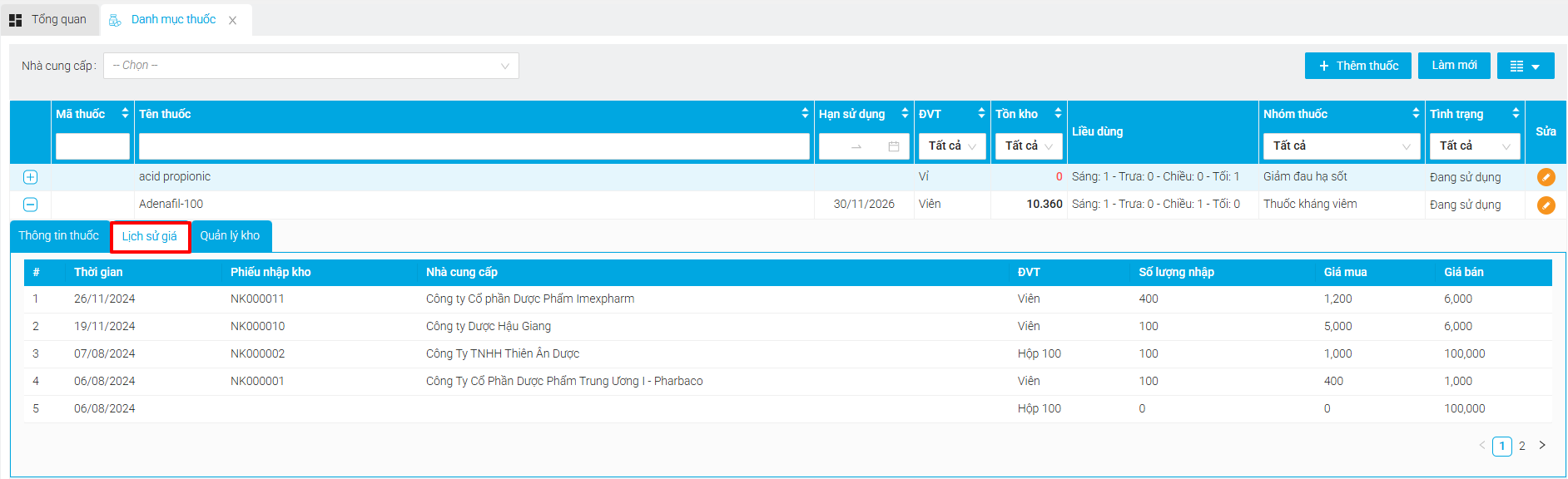Open the ĐVT filter dropdown

point(952,146)
